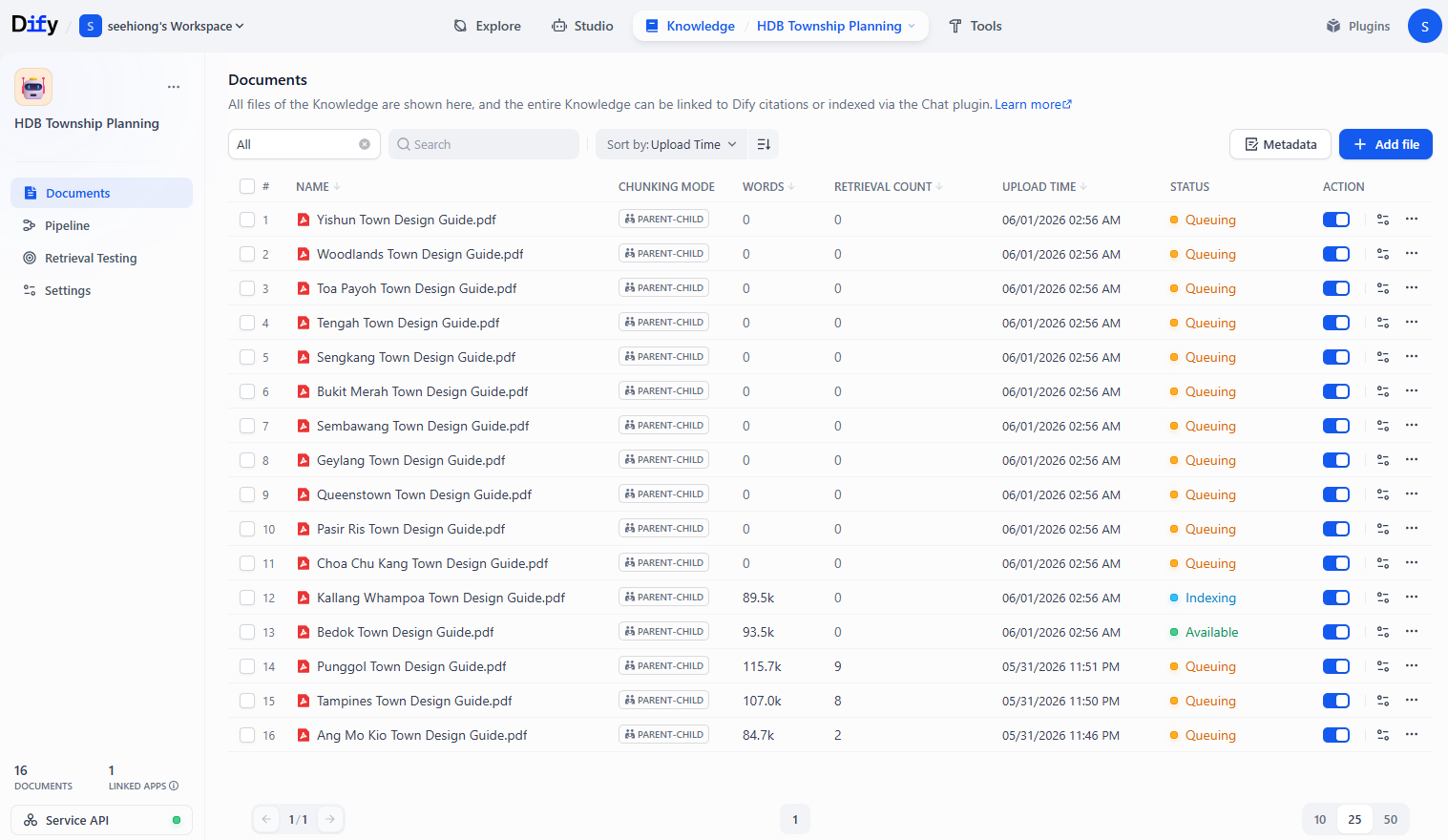Sort by the NAME column header

[318, 187]
